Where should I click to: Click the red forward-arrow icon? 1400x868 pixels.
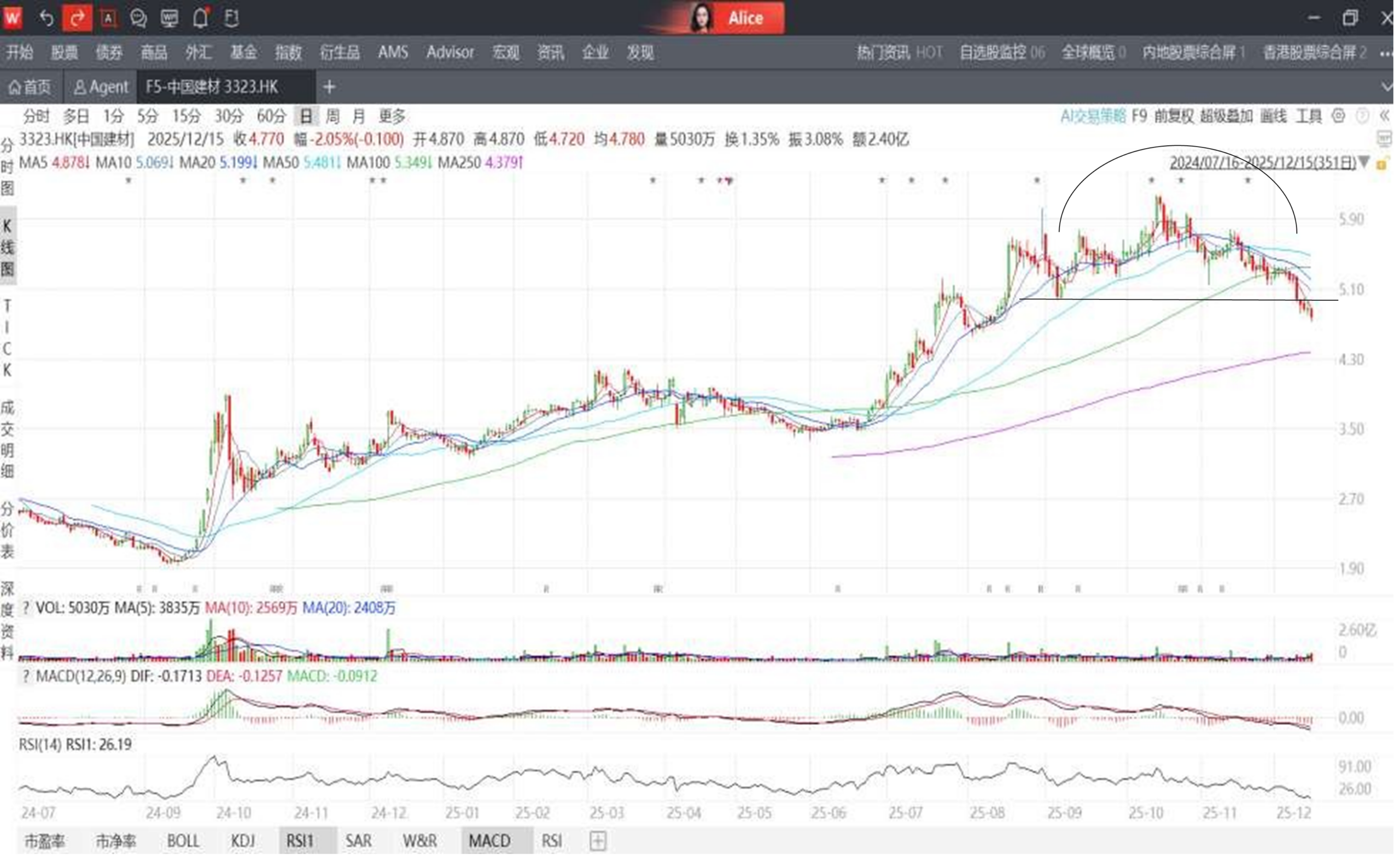pyautogui.click(x=77, y=19)
